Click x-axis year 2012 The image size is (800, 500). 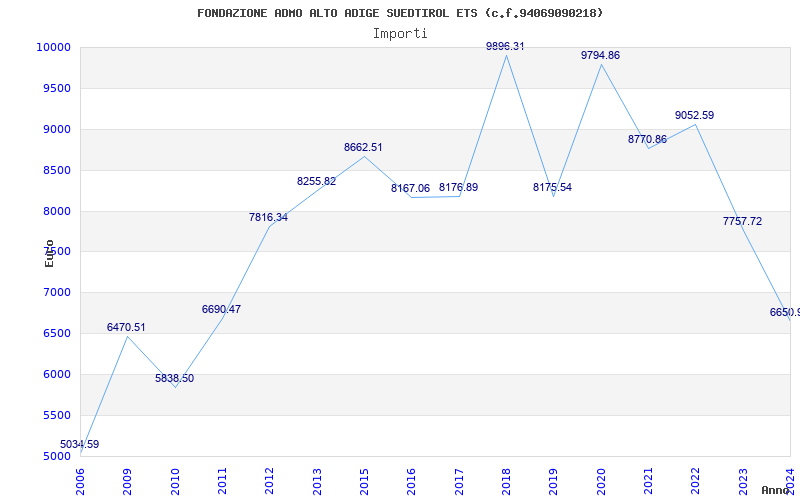[269, 482]
